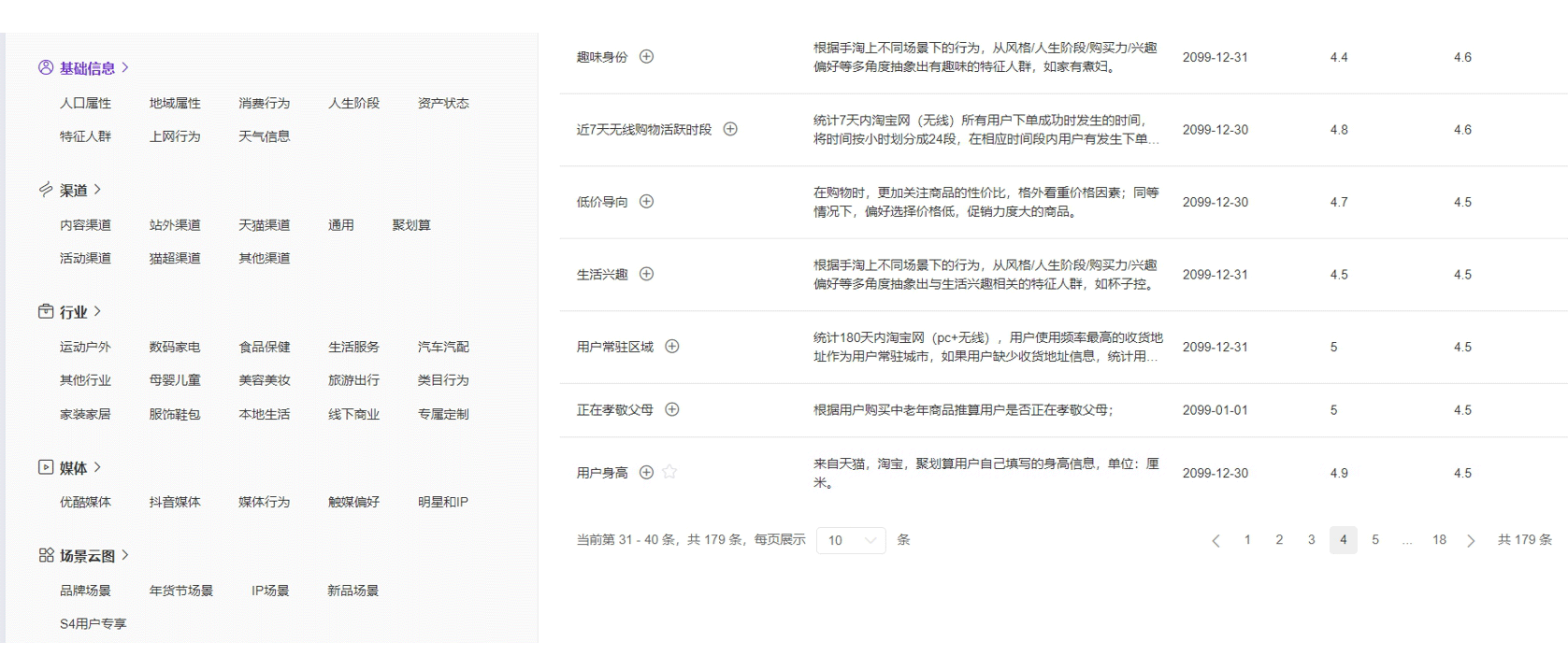This screenshot has height=656, width=1568.
Task: Add the 近7天无线购物活跃时段 tag via plus icon
Action: [x=730, y=129]
